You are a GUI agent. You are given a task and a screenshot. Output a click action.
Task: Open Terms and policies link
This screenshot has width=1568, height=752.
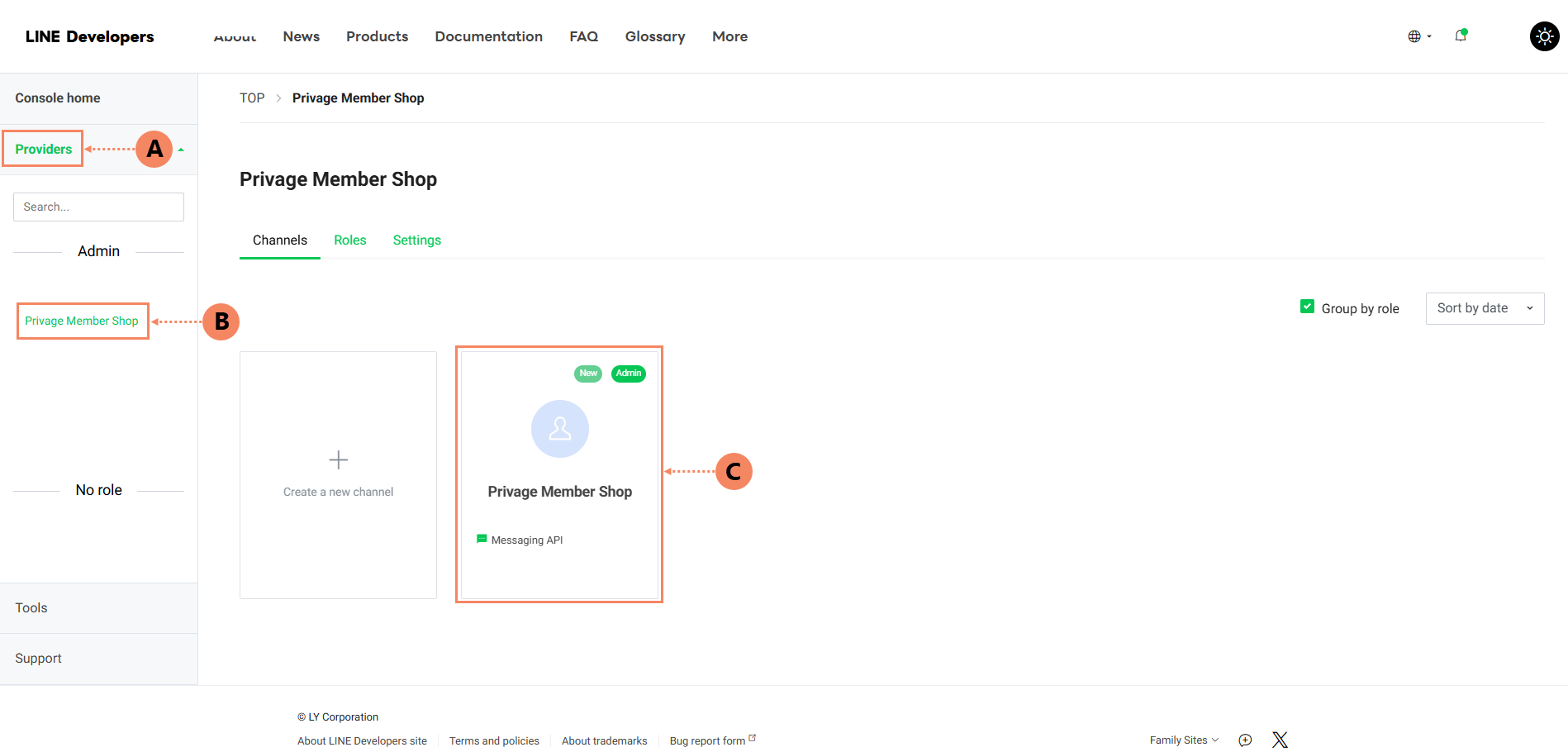click(x=494, y=741)
